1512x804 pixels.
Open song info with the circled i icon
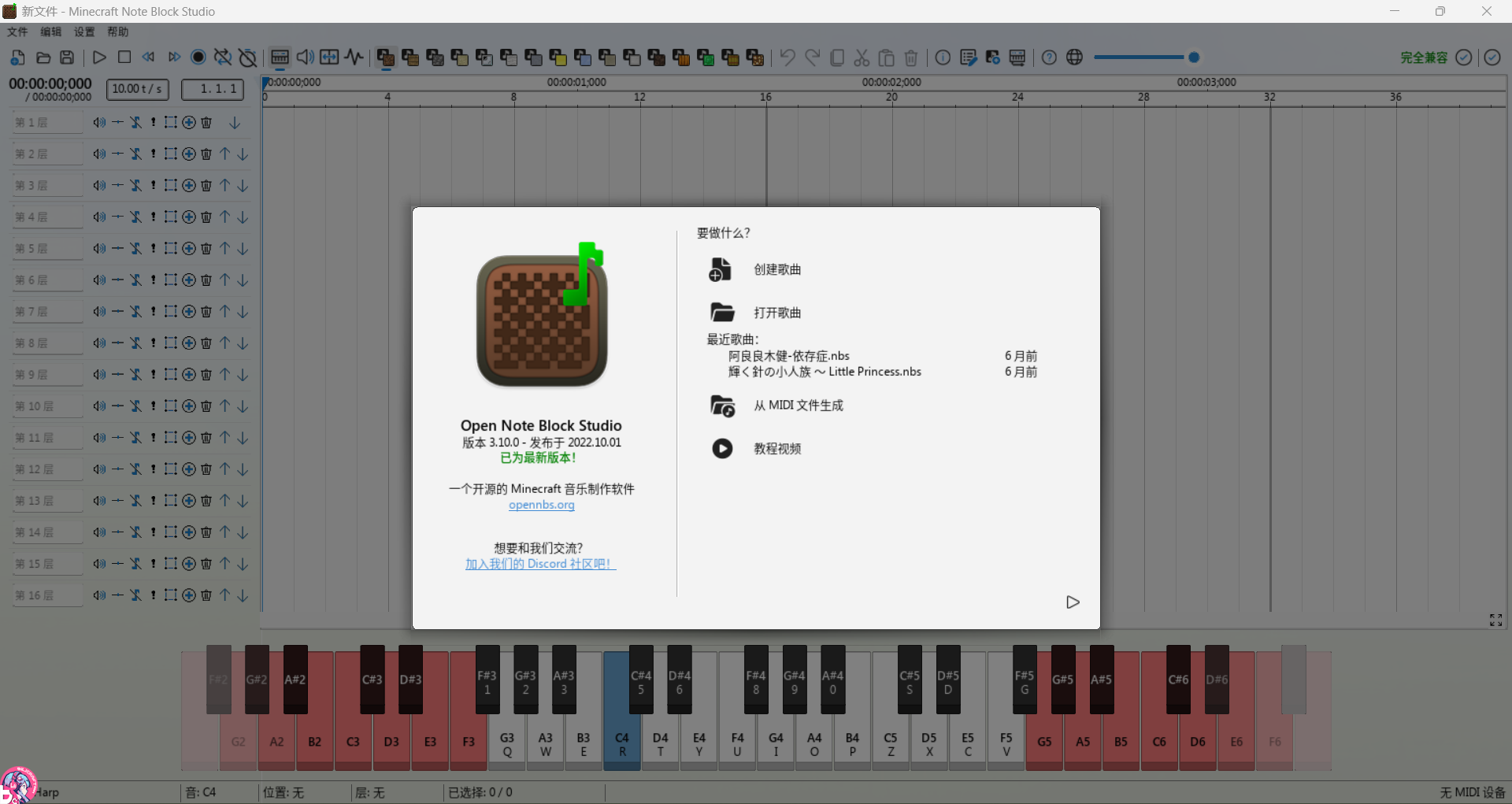(x=943, y=57)
